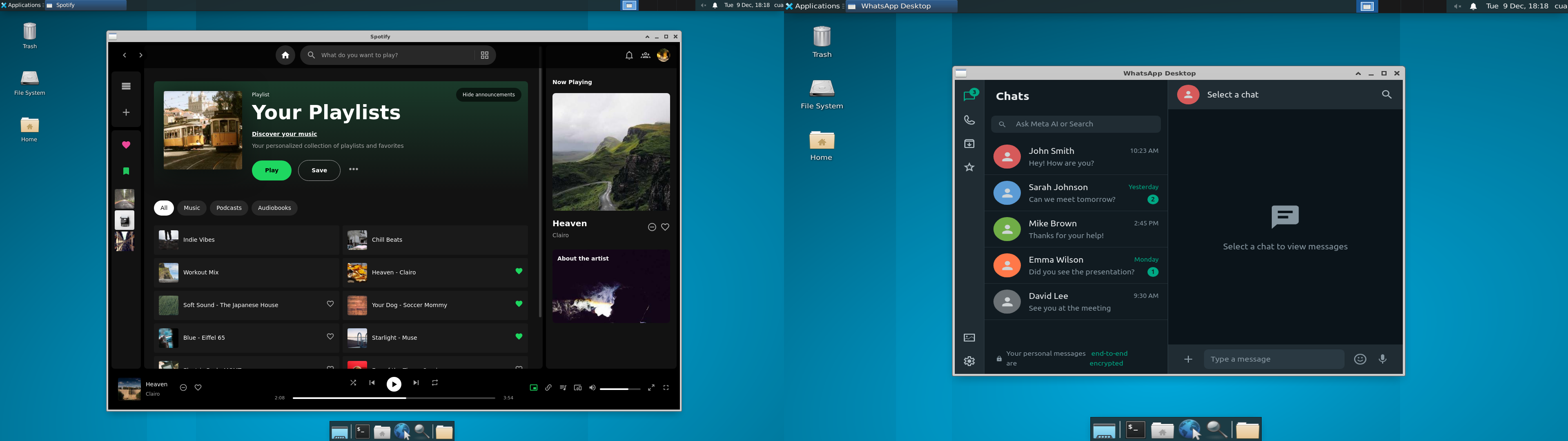Click the voice message microphone icon
Image resolution: width=1568 pixels, height=441 pixels.
[1382, 359]
